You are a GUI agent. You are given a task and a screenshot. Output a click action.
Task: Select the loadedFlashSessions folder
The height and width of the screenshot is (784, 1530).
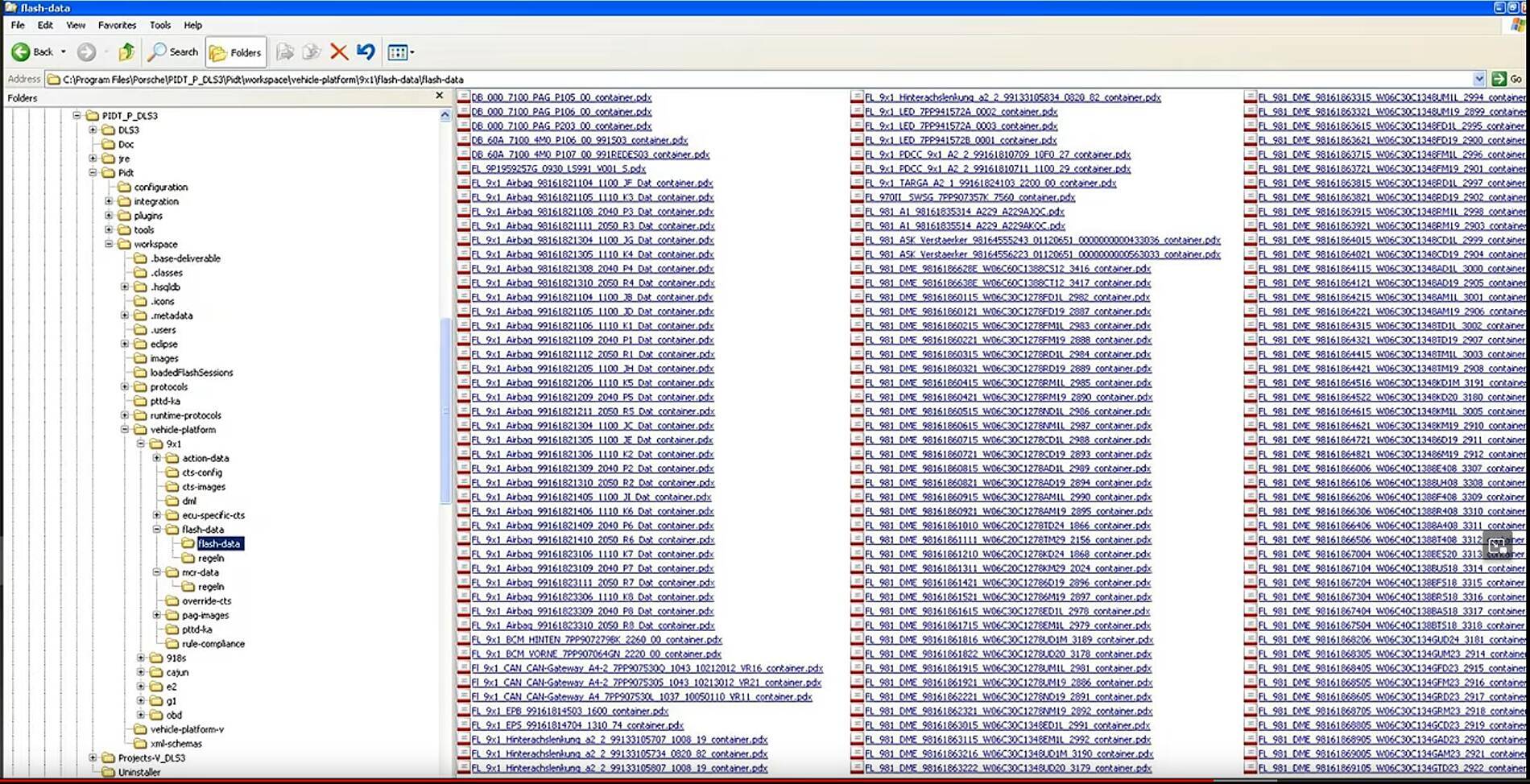[191, 373]
